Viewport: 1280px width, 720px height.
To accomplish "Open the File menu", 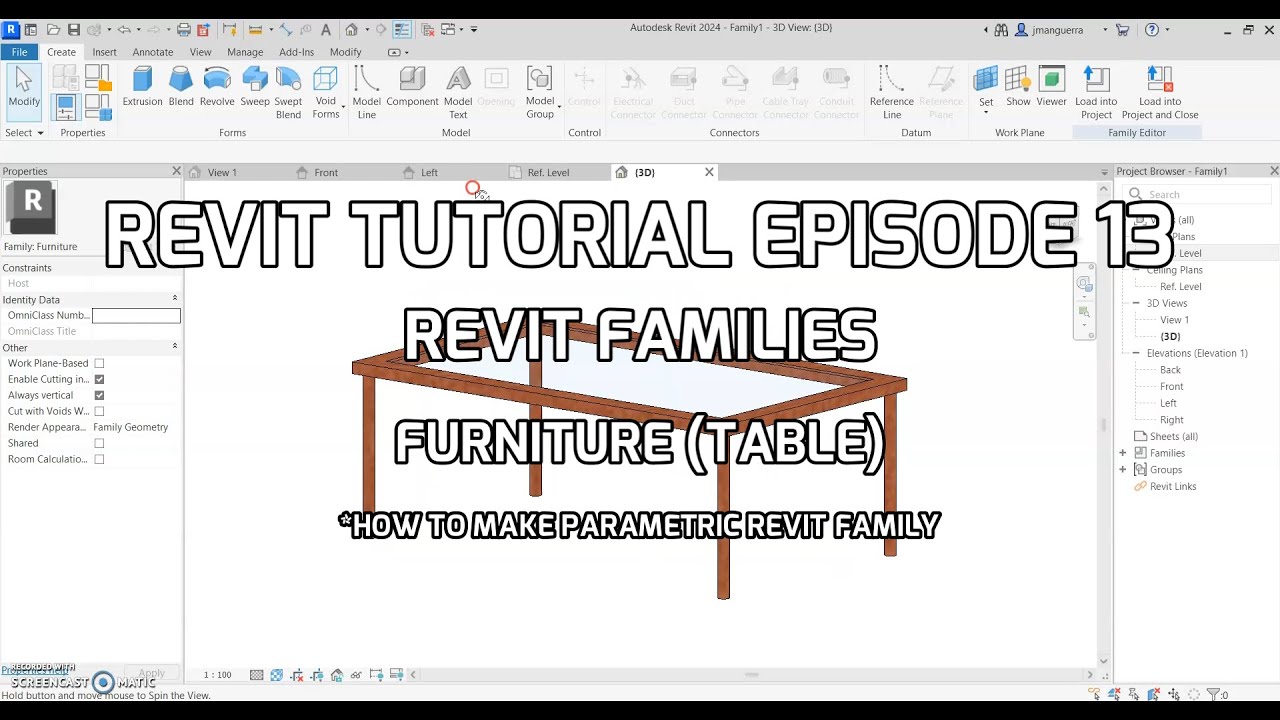I will pos(19,52).
